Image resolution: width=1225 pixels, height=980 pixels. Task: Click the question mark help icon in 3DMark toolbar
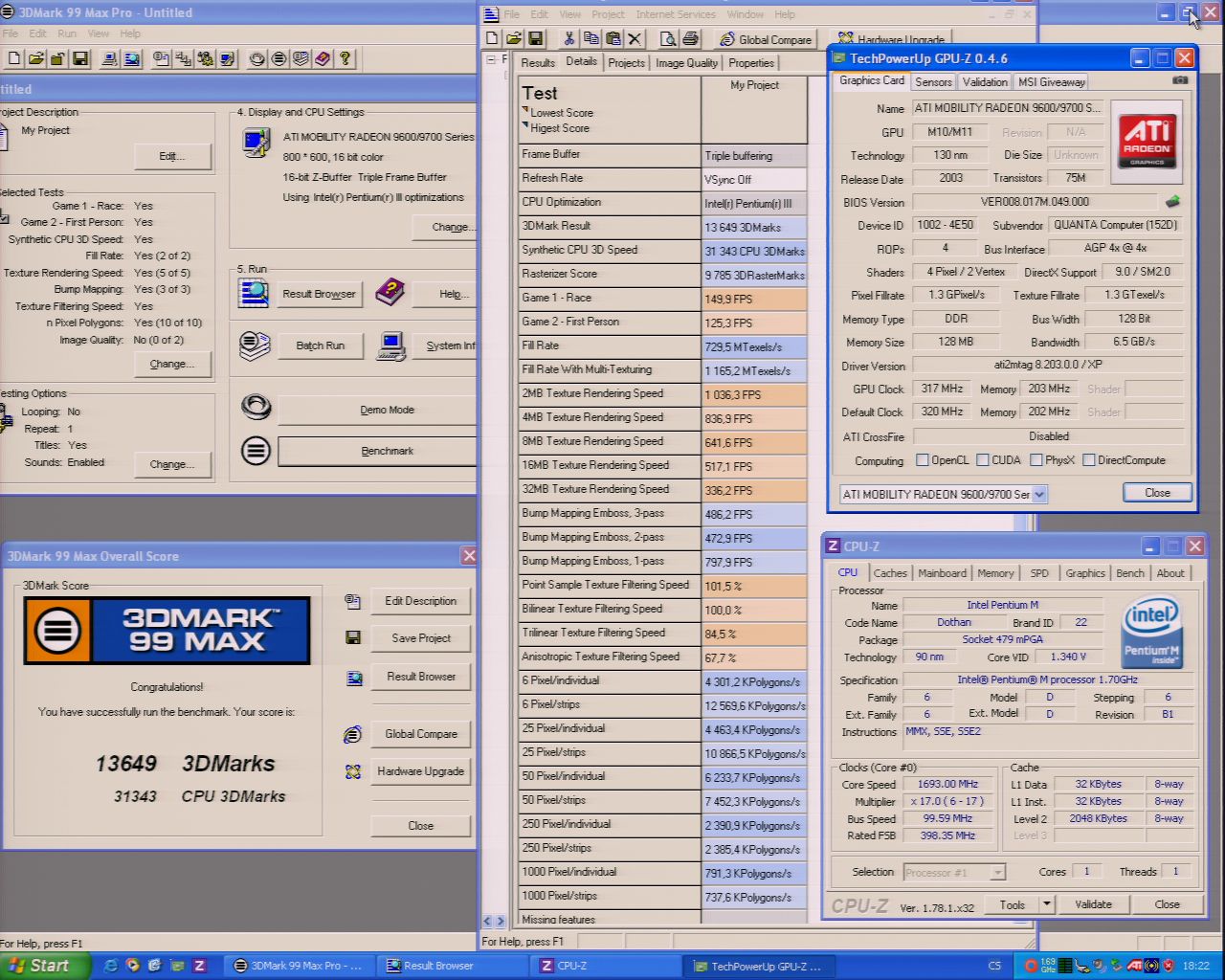click(x=345, y=59)
